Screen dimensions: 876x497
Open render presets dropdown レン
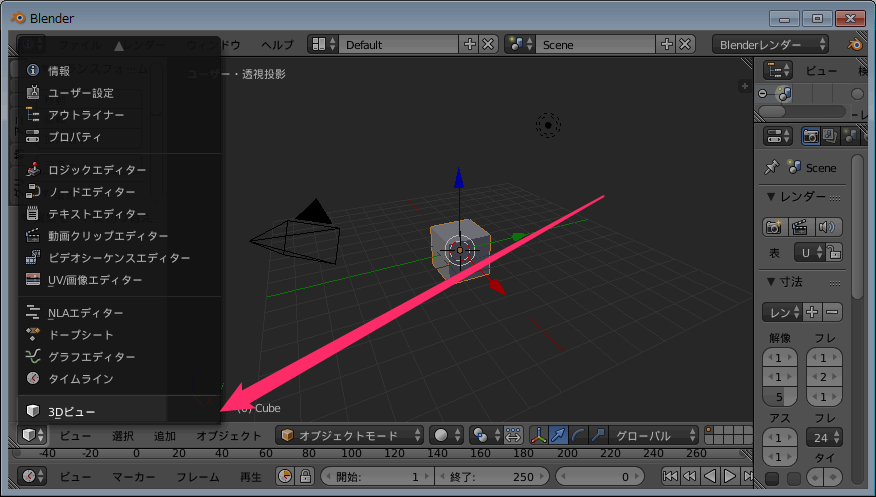(783, 312)
